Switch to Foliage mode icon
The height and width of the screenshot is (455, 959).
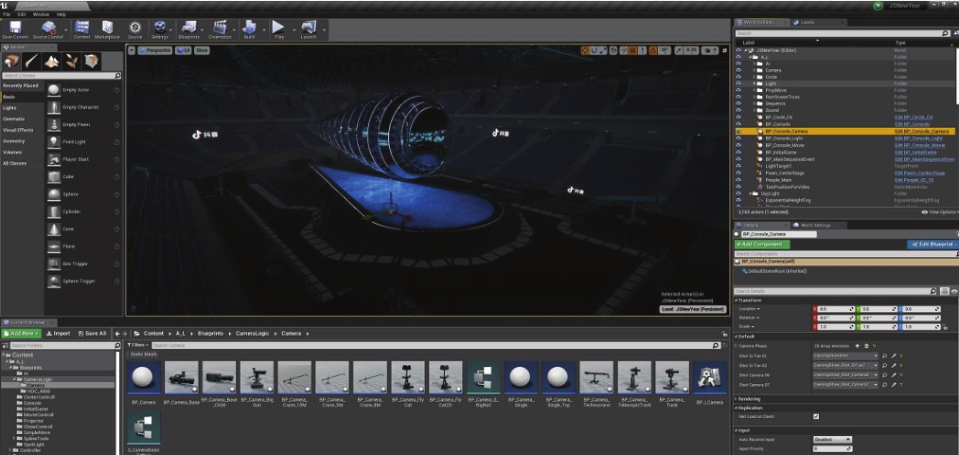tap(72, 61)
